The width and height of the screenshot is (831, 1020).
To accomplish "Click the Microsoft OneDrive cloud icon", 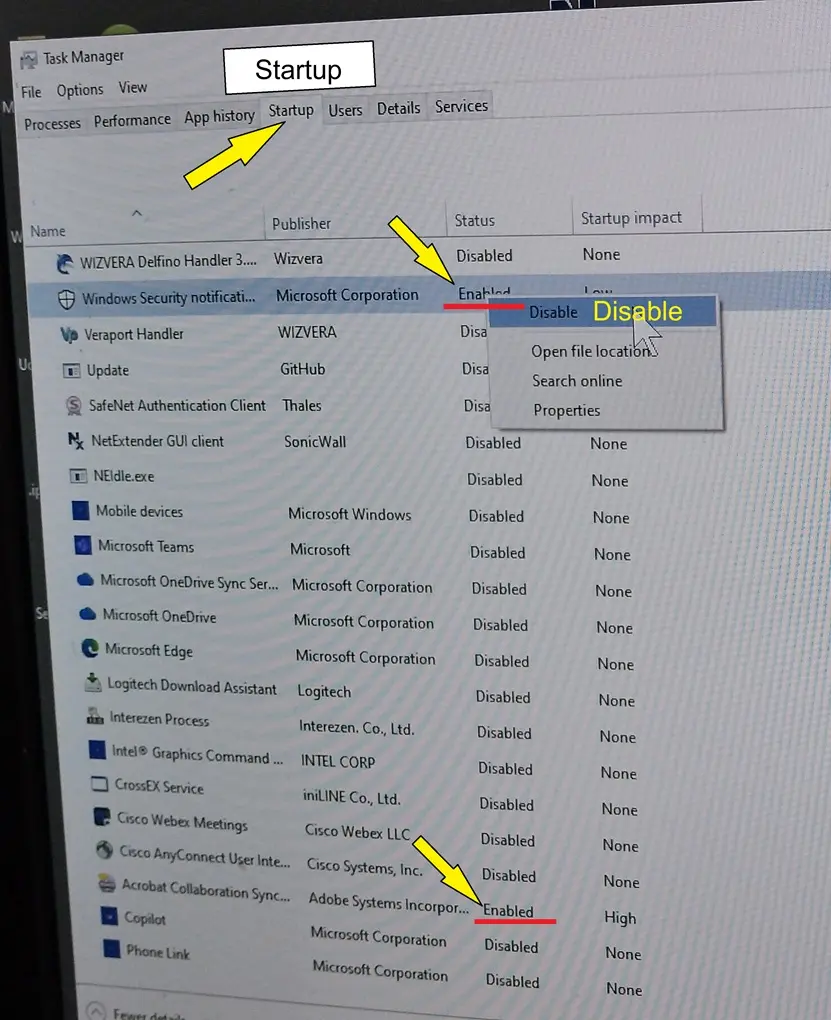I will pos(87,613).
